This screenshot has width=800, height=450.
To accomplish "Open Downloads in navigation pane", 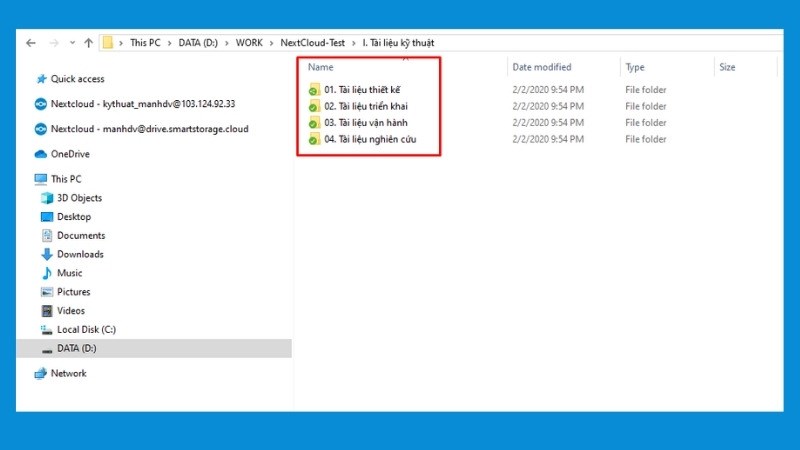I will click(x=80, y=254).
